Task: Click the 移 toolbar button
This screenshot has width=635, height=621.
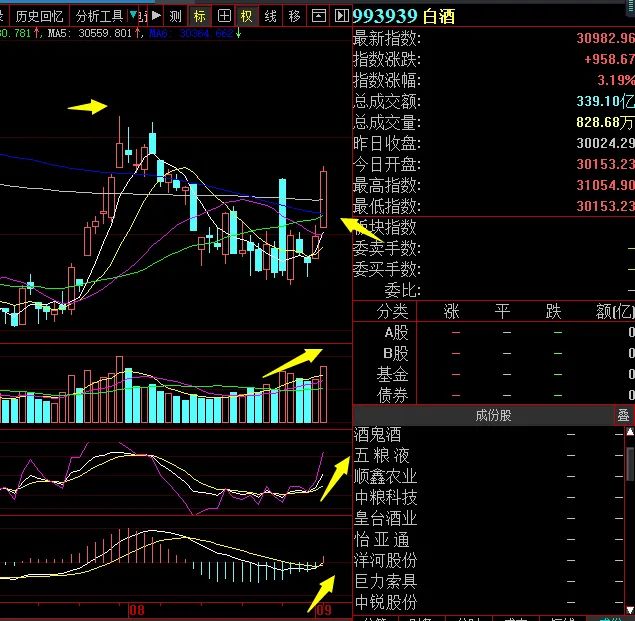Action: tap(294, 16)
